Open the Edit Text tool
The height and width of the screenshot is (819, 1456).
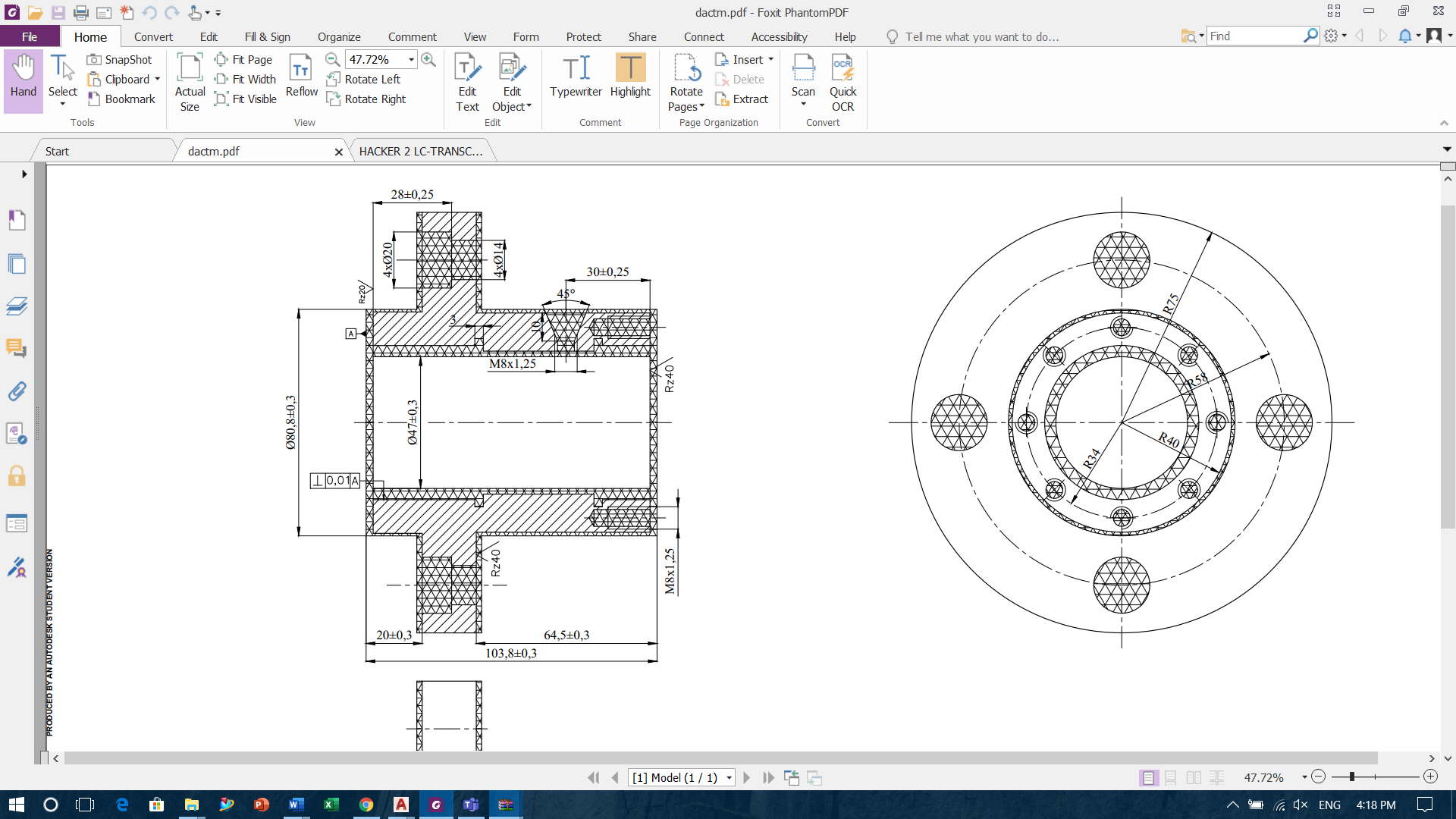pos(467,82)
